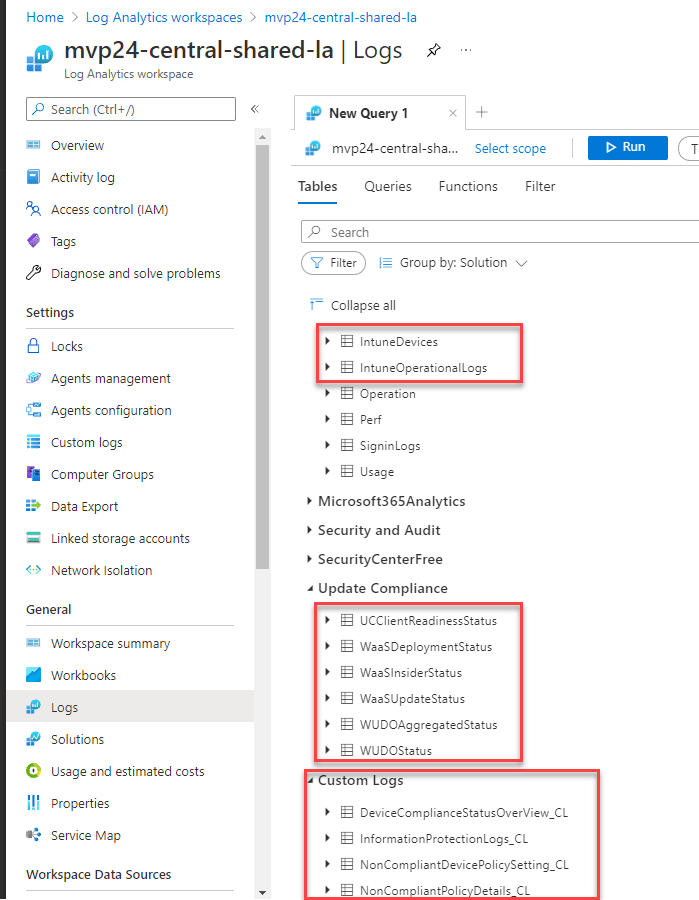Click the Computer Groups icon
Image resolution: width=699 pixels, height=900 pixels.
(x=33, y=474)
